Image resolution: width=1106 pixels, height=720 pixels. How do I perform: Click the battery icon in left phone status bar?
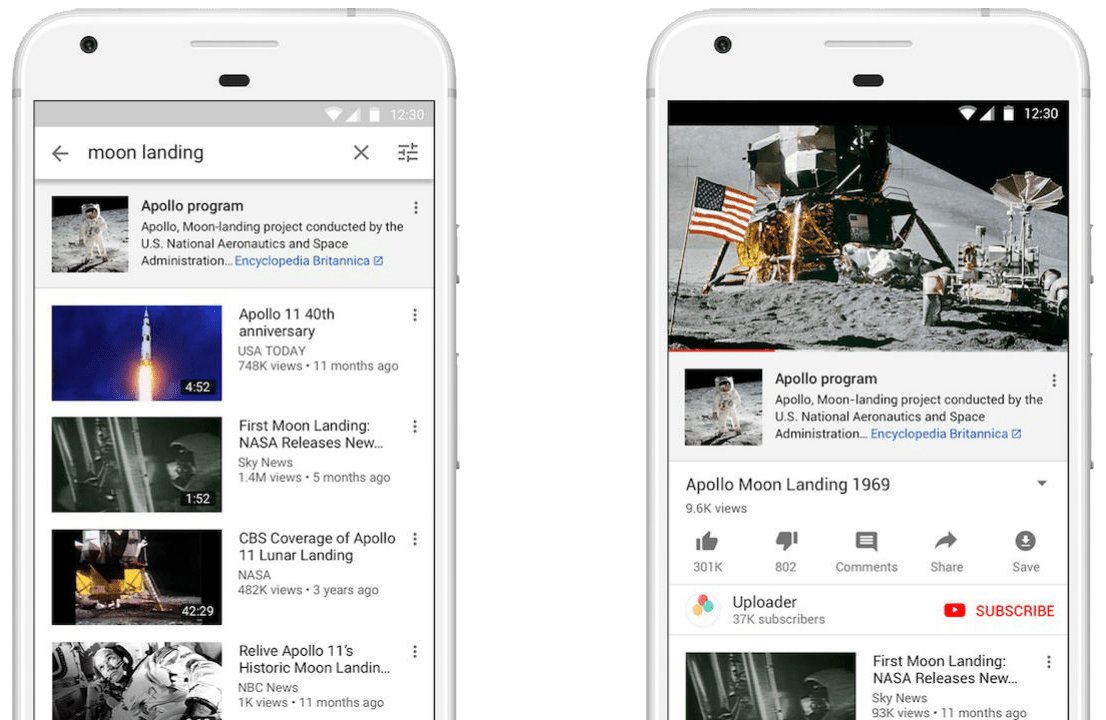click(x=375, y=115)
